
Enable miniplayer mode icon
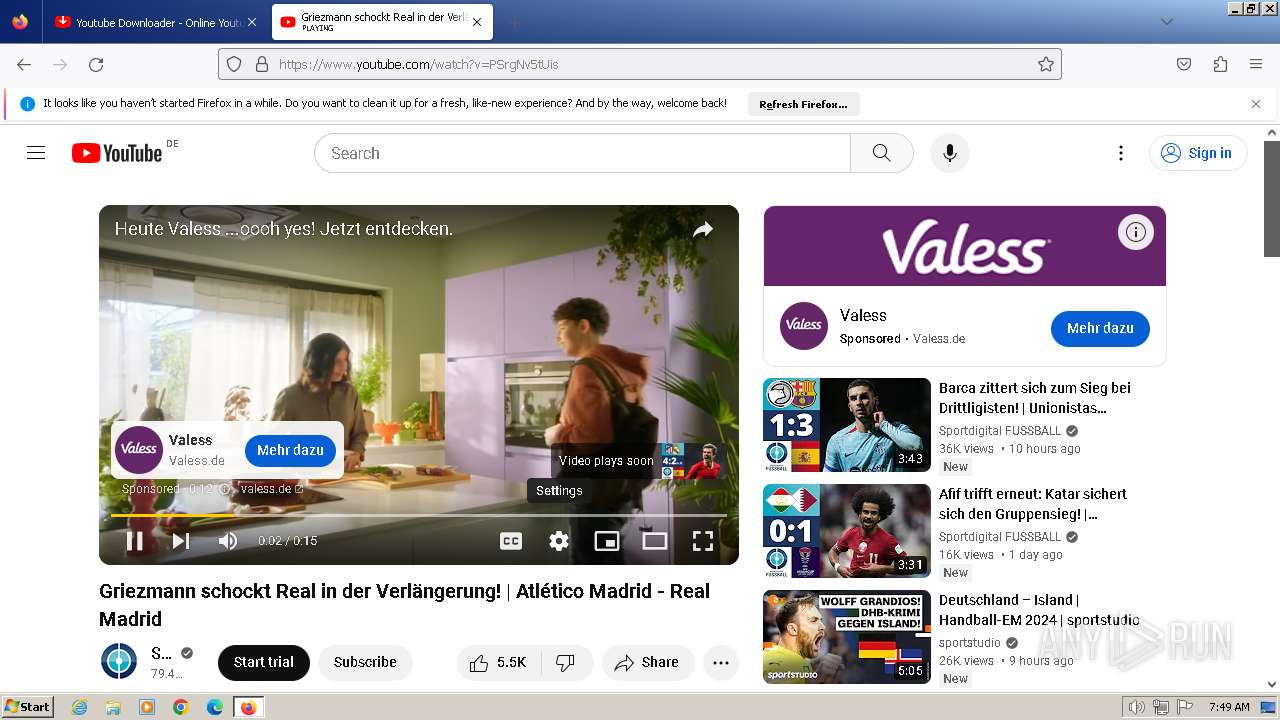[607, 541]
